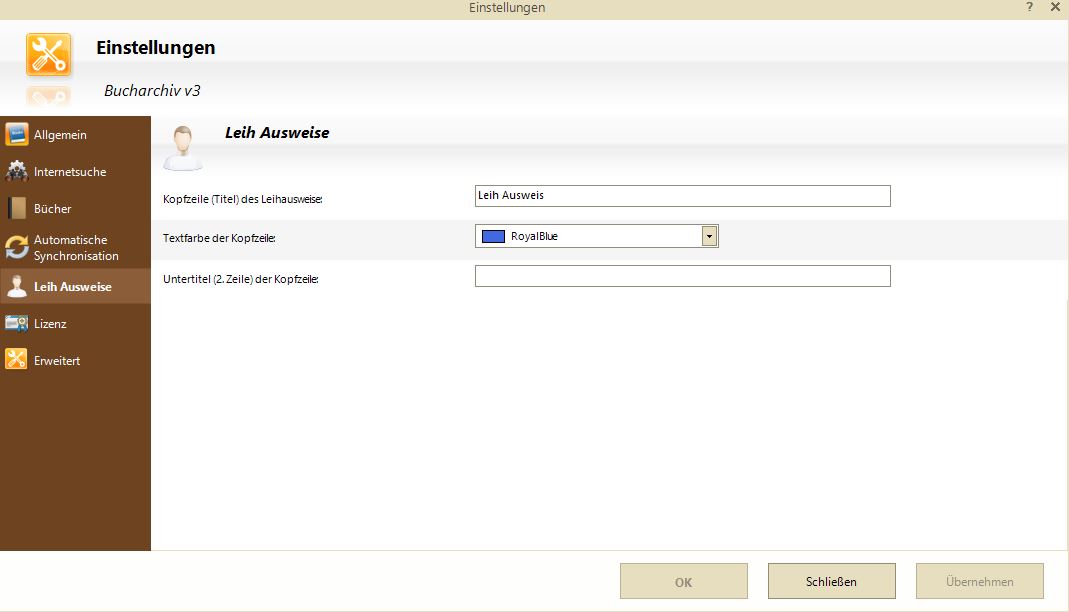Expand the Textfarbe dropdown arrow
The width and height of the screenshot is (1069, 612).
[x=709, y=236]
